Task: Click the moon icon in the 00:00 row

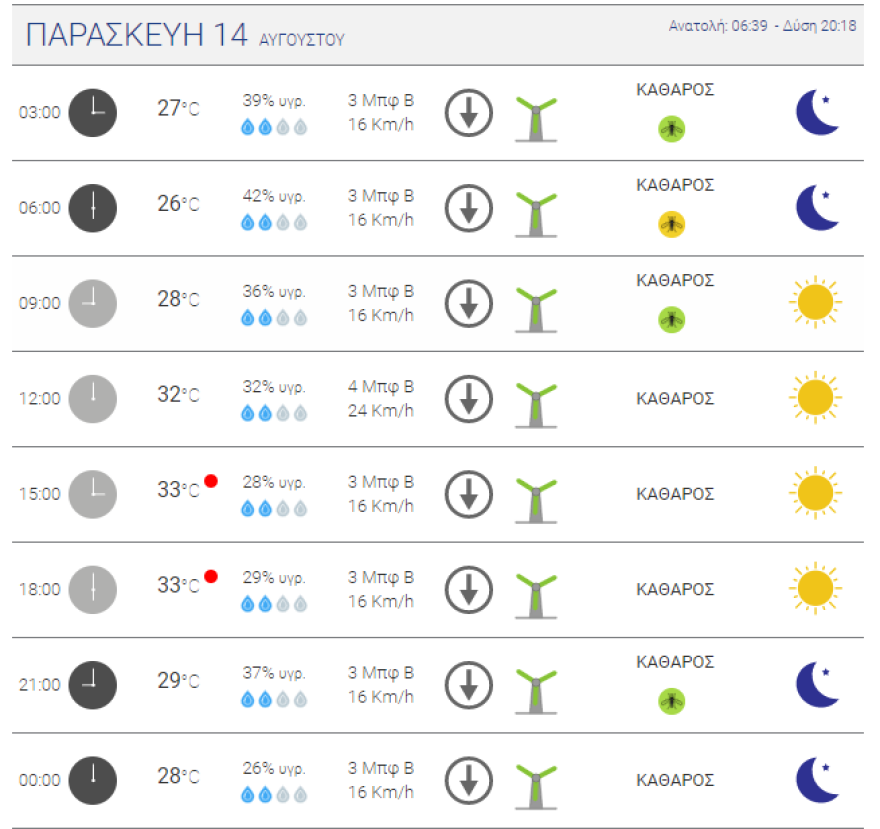Action: pyautogui.click(x=817, y=780)
